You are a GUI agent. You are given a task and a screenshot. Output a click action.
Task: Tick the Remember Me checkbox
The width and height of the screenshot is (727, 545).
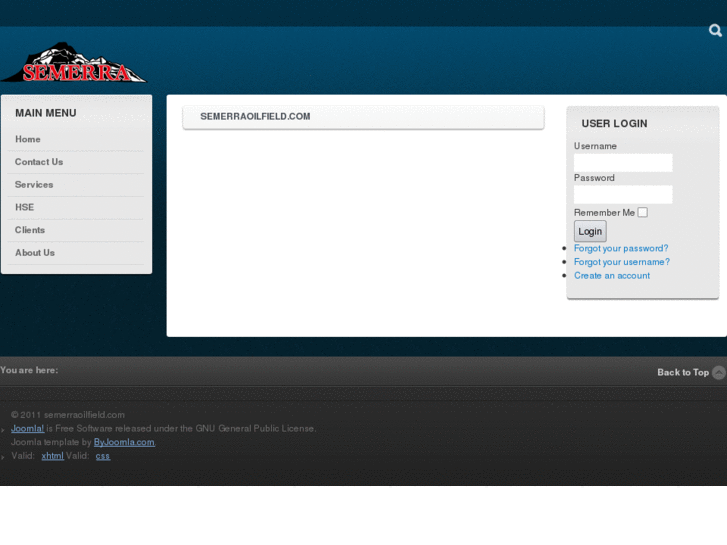click(x=642, y=212)
